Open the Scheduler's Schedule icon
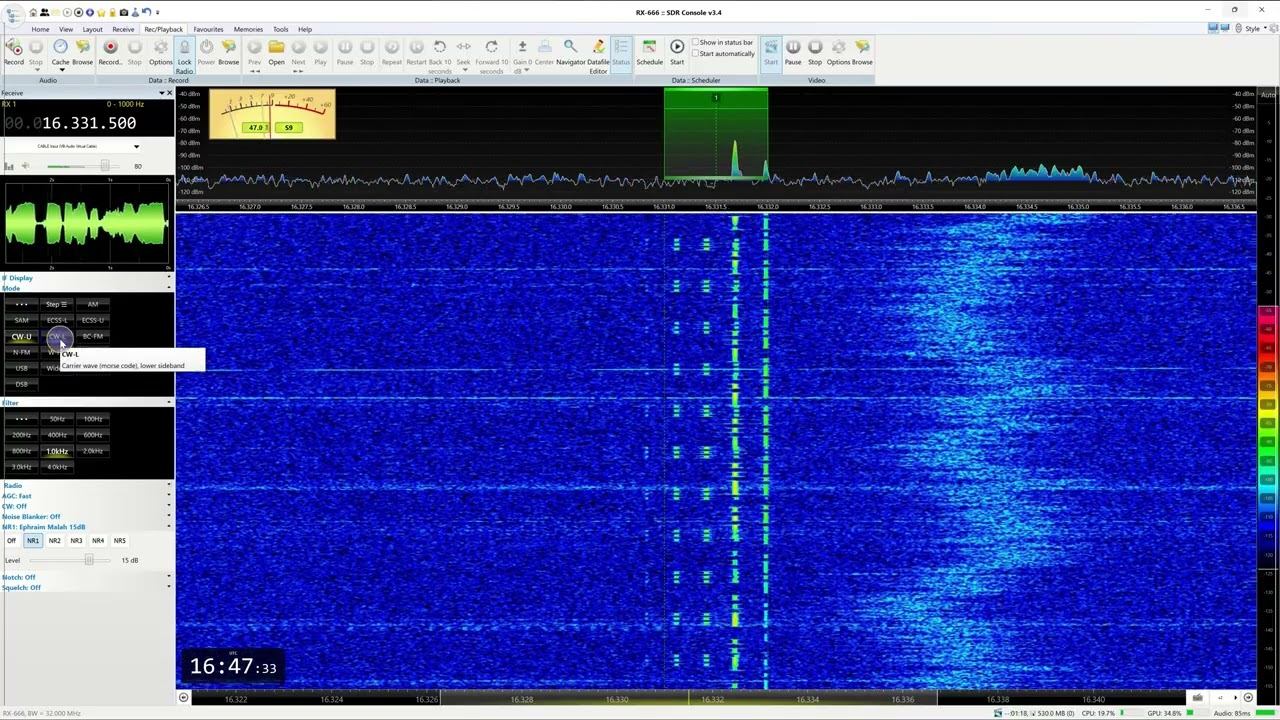Viewport: 1280px width, 720px height. pos(649,52)
